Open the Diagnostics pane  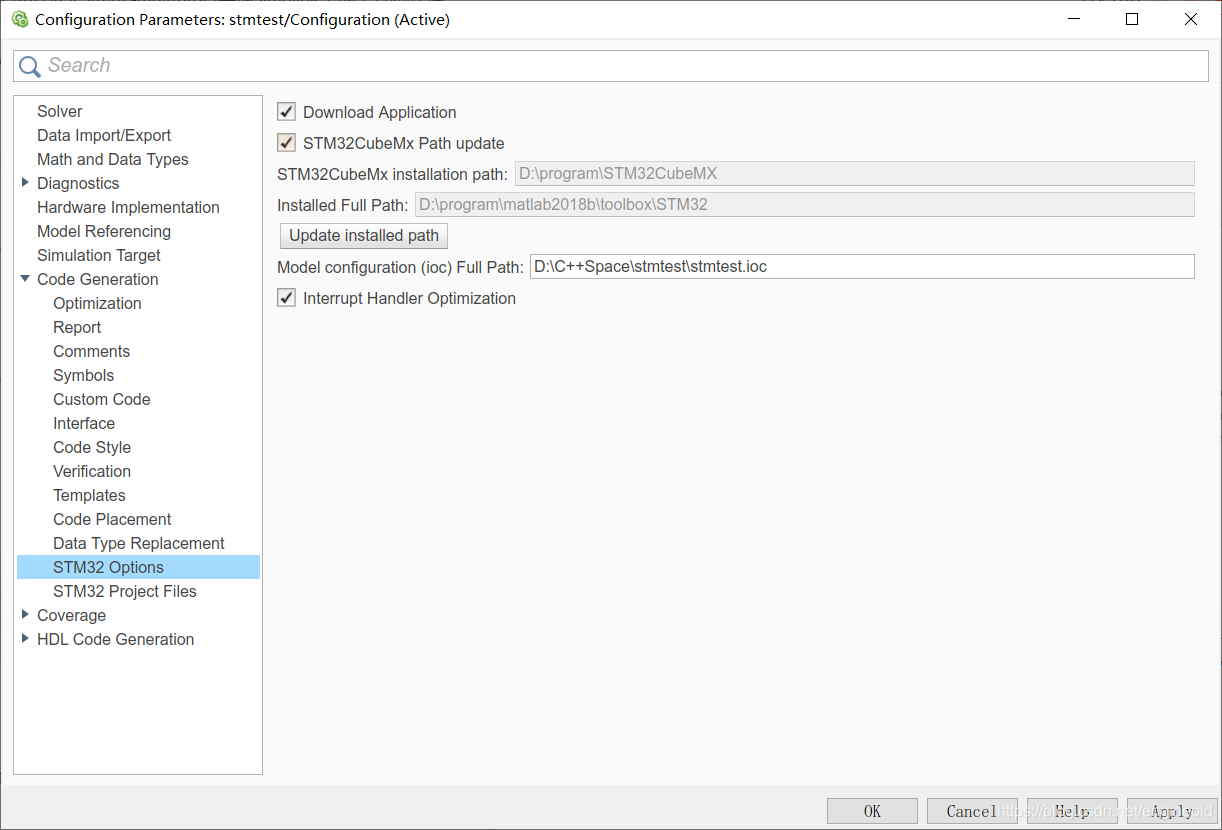click(x=78, y=183)
